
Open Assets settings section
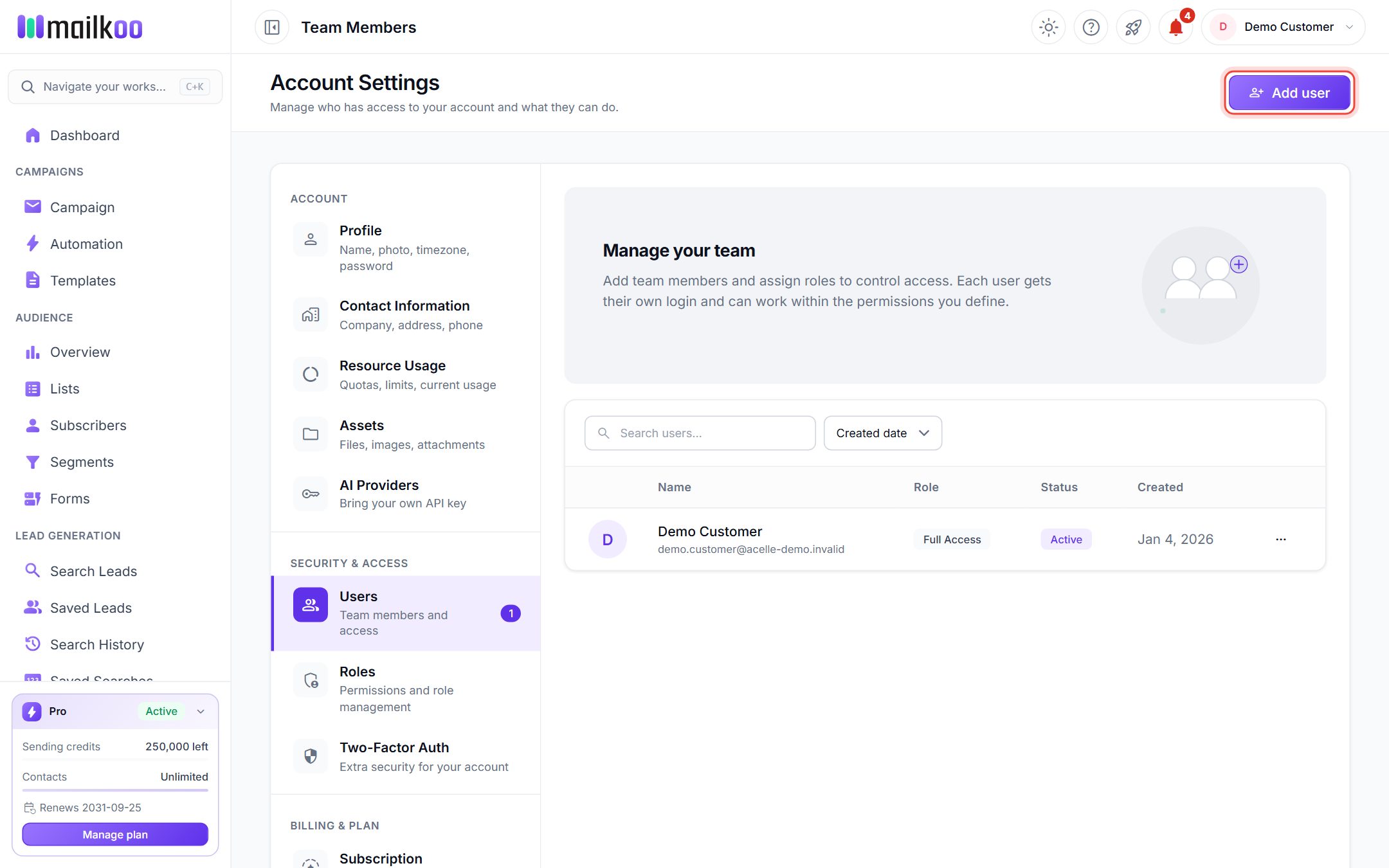(x=406, y=435)
